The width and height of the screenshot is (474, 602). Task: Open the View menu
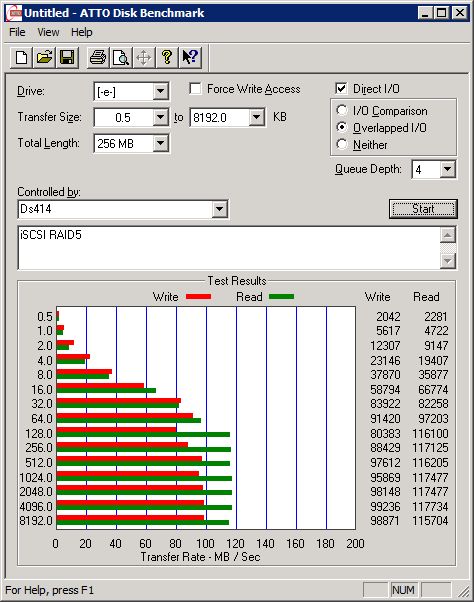pos(48,32)
